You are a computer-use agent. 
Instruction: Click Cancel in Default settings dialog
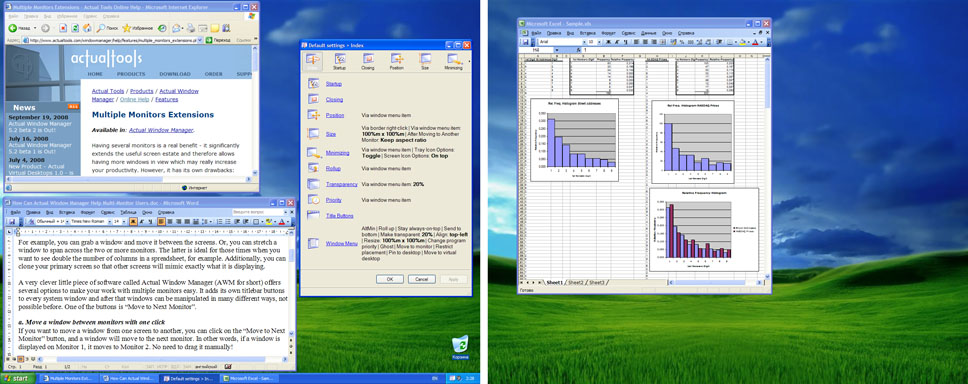click(x=422, y=279)
